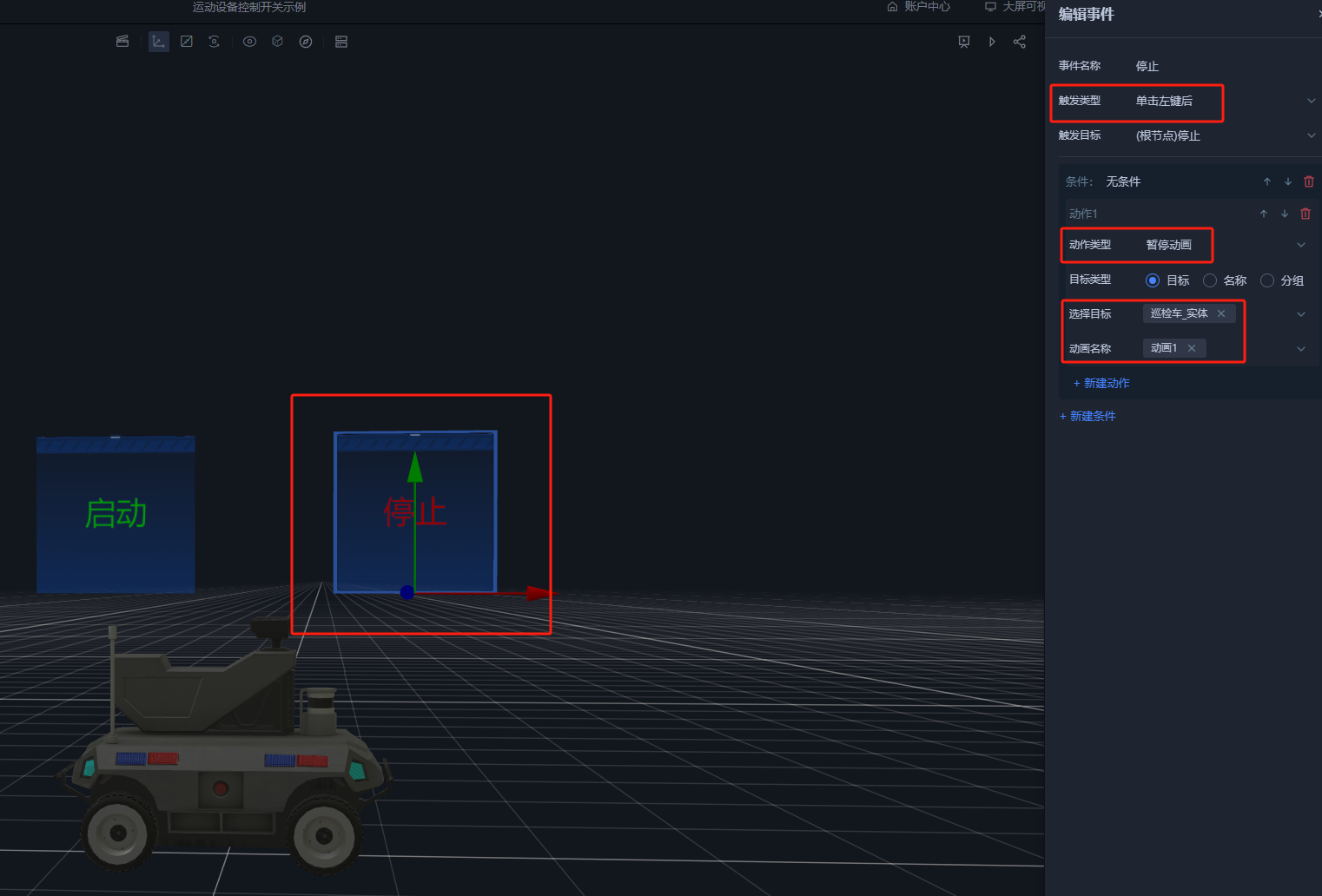This screenshot has width=1322, height=896.
Task: Click the compass navigation icon
Action: click(x=306, y=42)
